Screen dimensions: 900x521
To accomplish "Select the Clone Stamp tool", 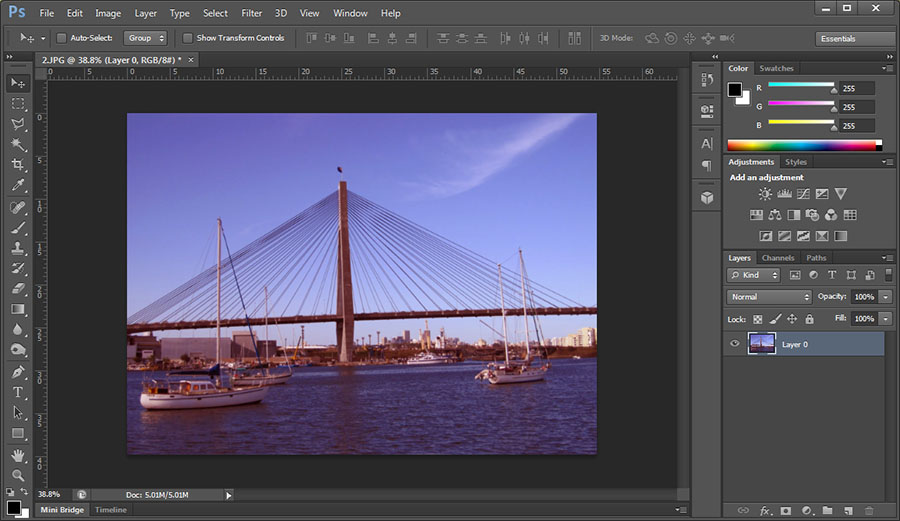I will [18, 248].
